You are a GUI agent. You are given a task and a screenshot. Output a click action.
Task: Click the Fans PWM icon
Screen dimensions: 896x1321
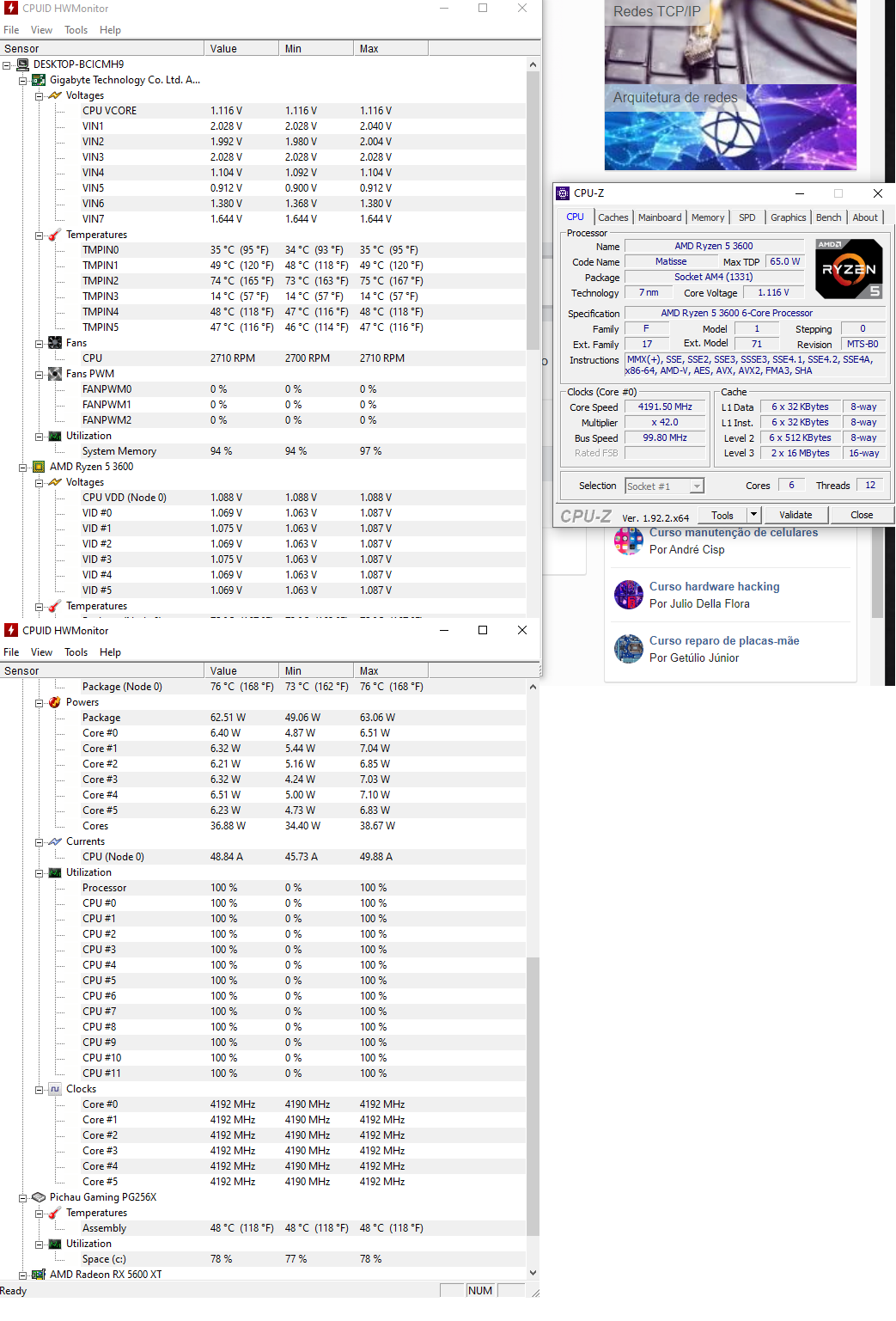click(x=55, y=374)
